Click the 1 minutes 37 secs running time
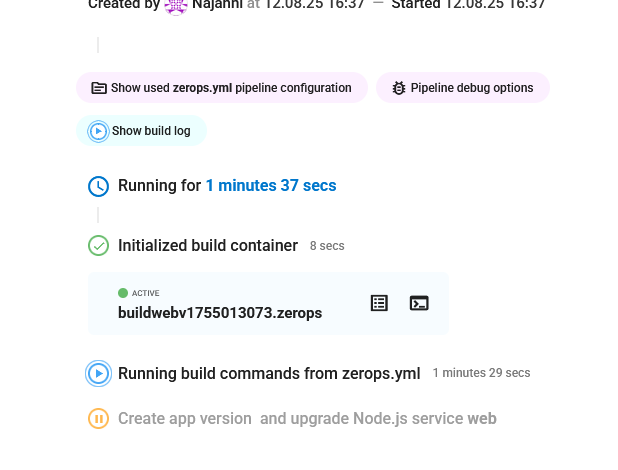Image resolution: width=618 pixels, height=470 pixels. click(x=271, y=186)
